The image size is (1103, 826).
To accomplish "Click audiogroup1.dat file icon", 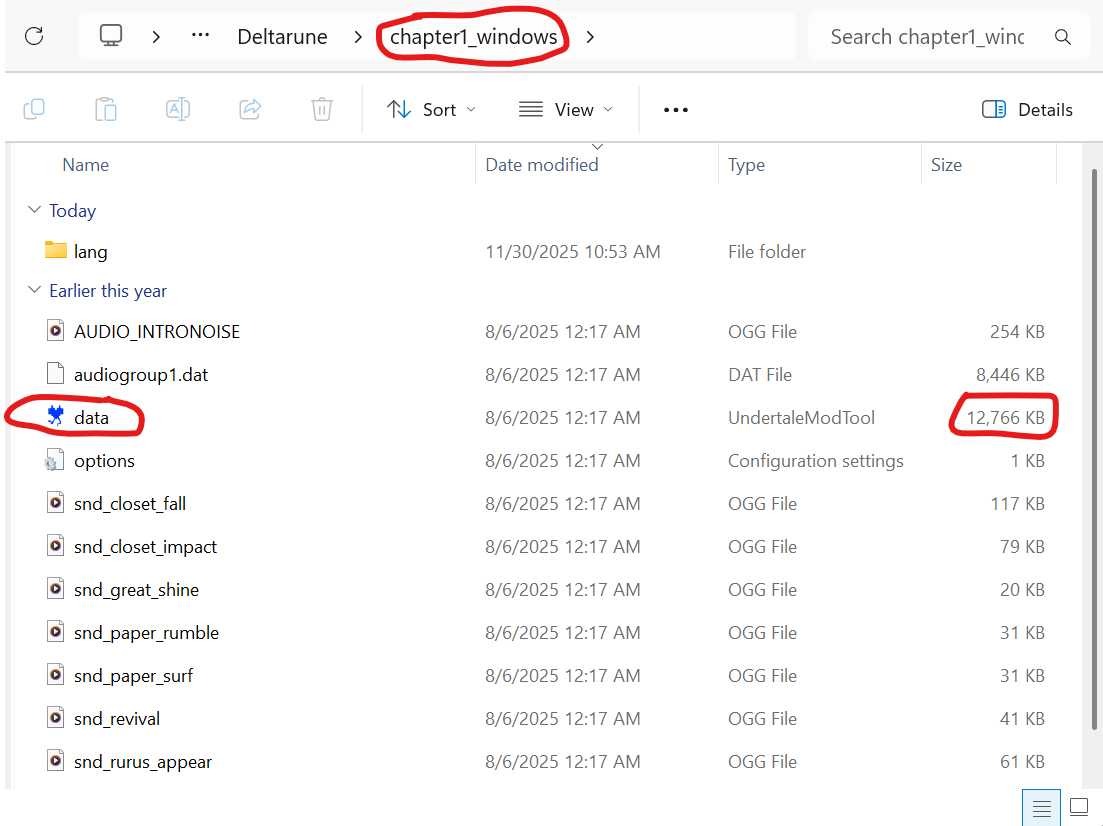I will coord(56,374).
